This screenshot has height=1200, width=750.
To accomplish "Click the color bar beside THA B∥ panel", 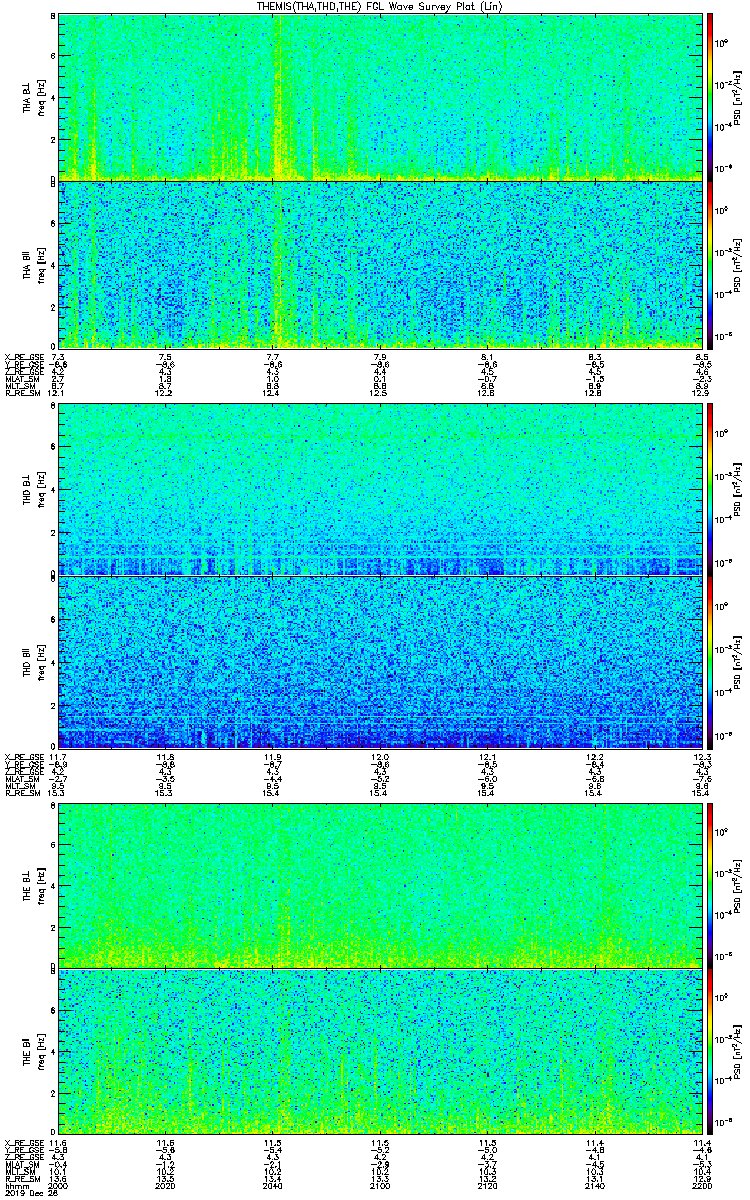I will pyautogui.click(x=710, y=264).
